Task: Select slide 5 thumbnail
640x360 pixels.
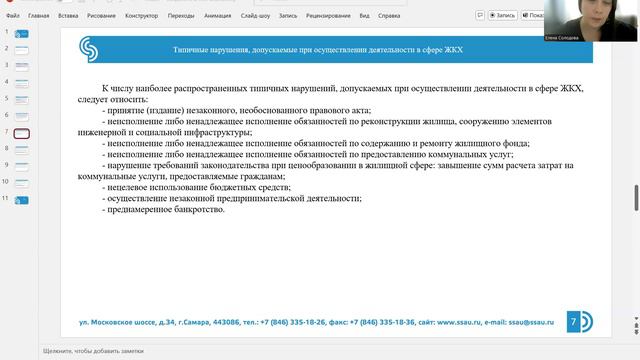Action: [22, 100]
